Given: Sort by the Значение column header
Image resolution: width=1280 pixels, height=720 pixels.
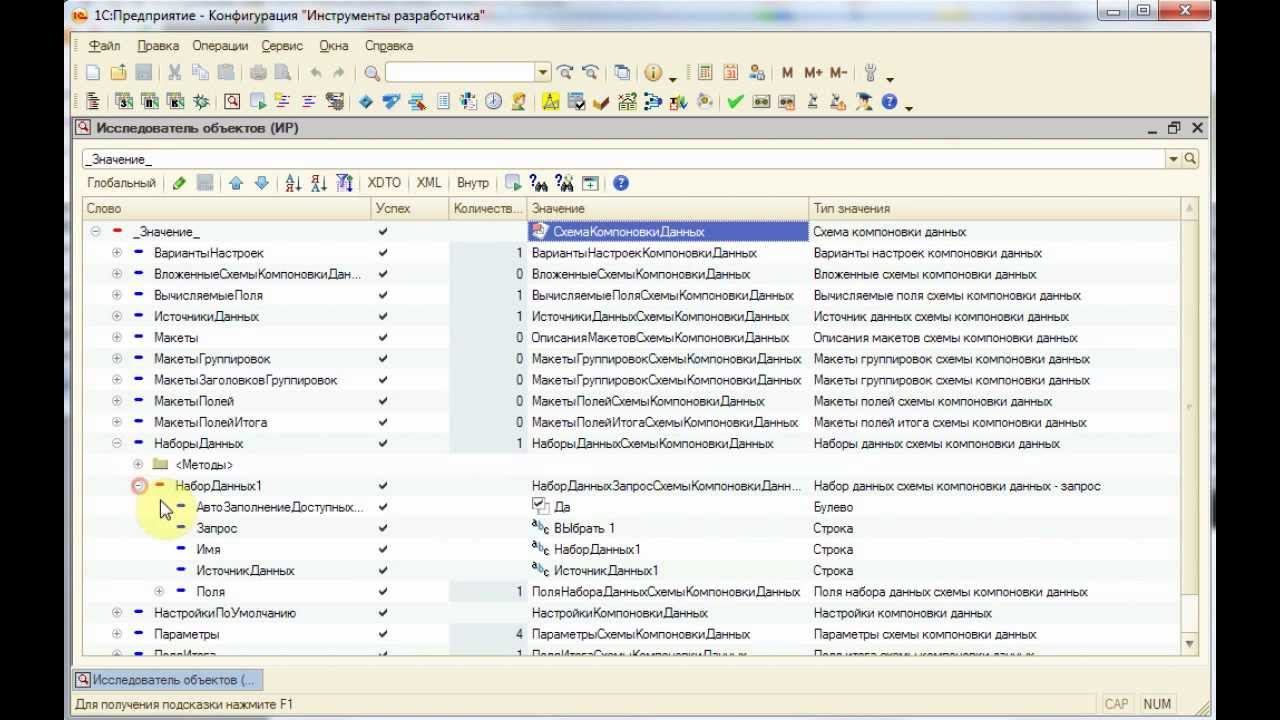Looking at the screenshot, I should 667,208.
